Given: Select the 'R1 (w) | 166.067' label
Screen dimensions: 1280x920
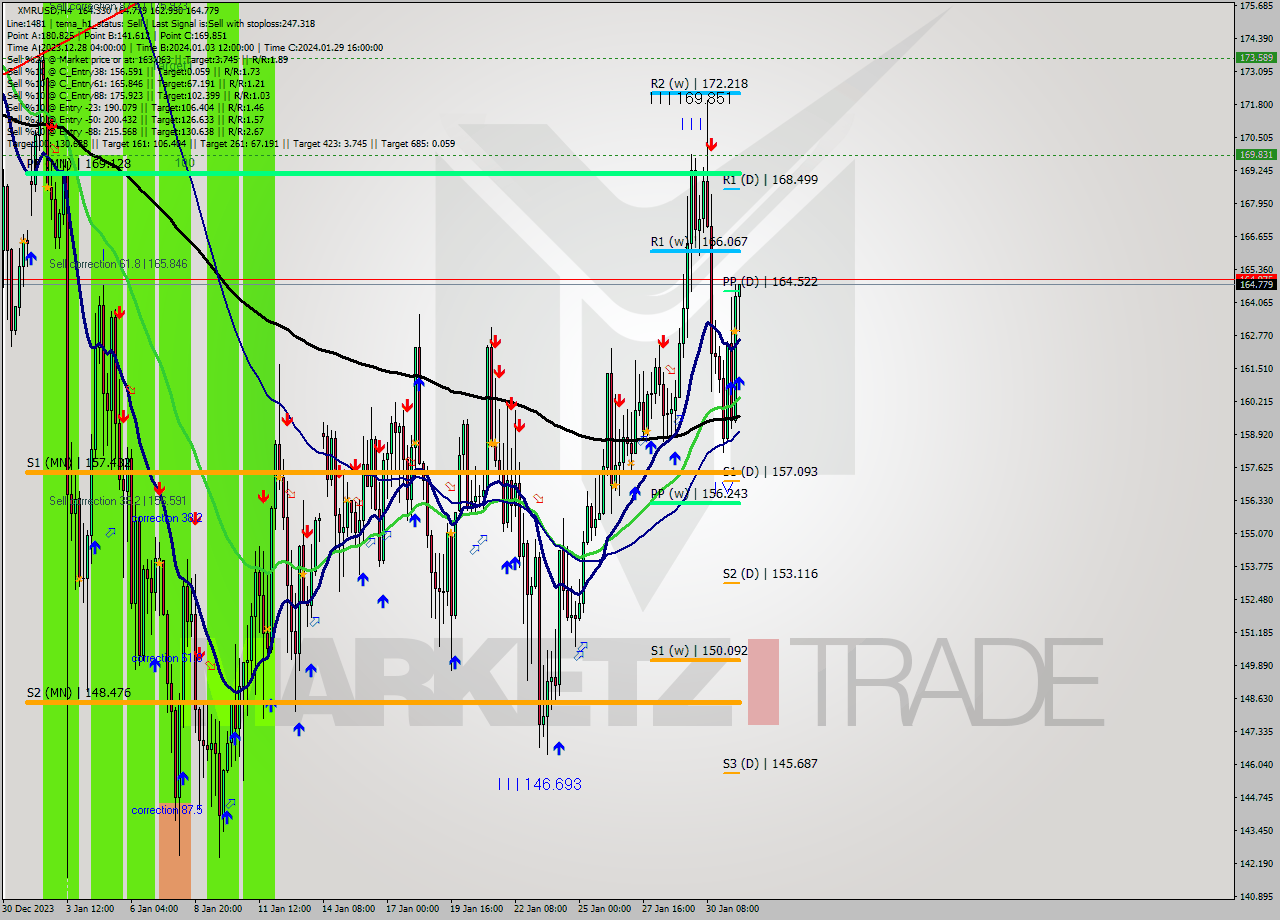Looking at the screenshot, I should click(x=699, y=242).
